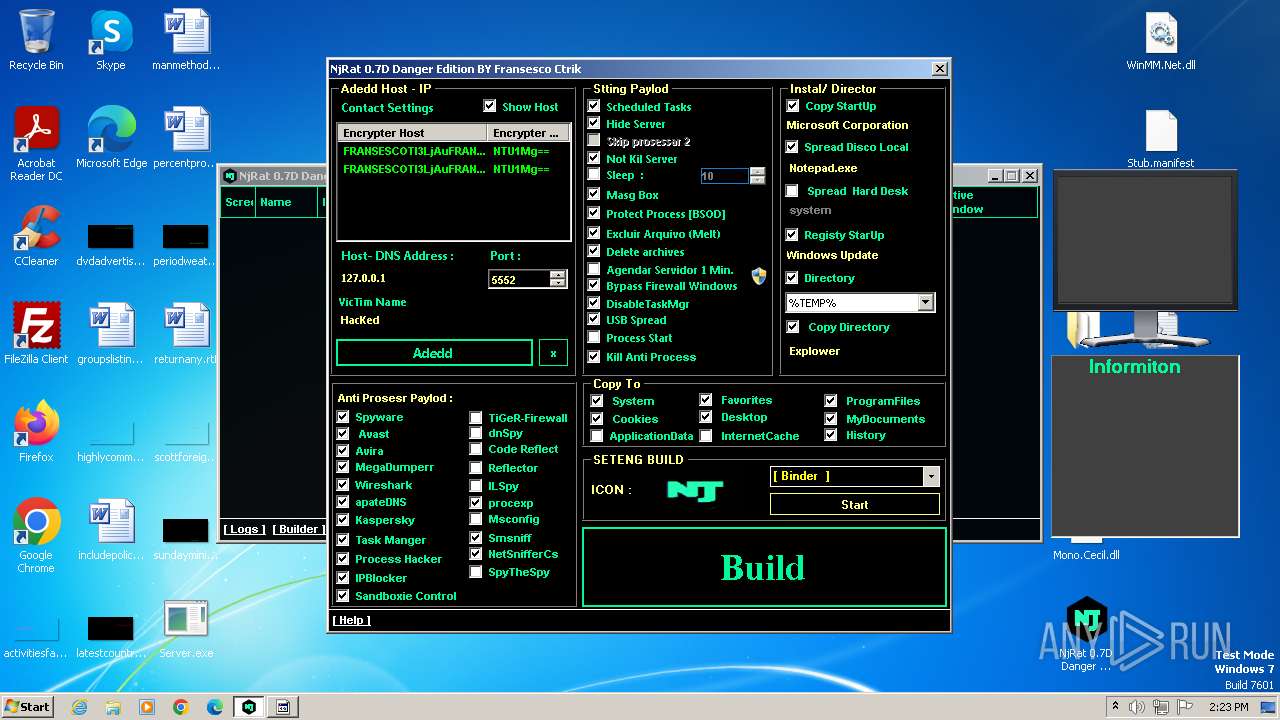This screenshot has height=720, width=1280.
Task: Select the groupslistin document icon
Action: [x=111, y=333]
